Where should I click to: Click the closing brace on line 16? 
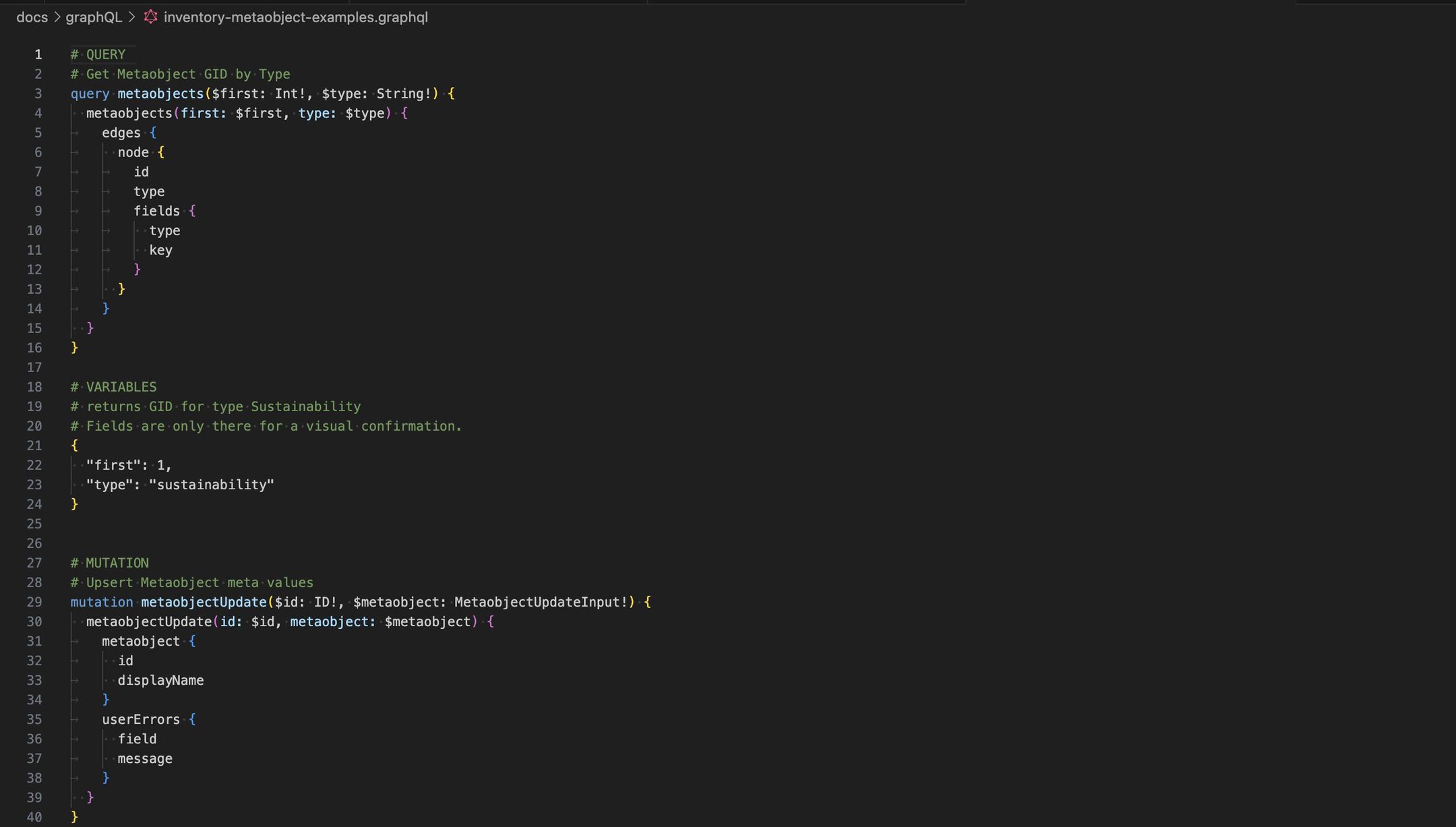tap(74, 348)
